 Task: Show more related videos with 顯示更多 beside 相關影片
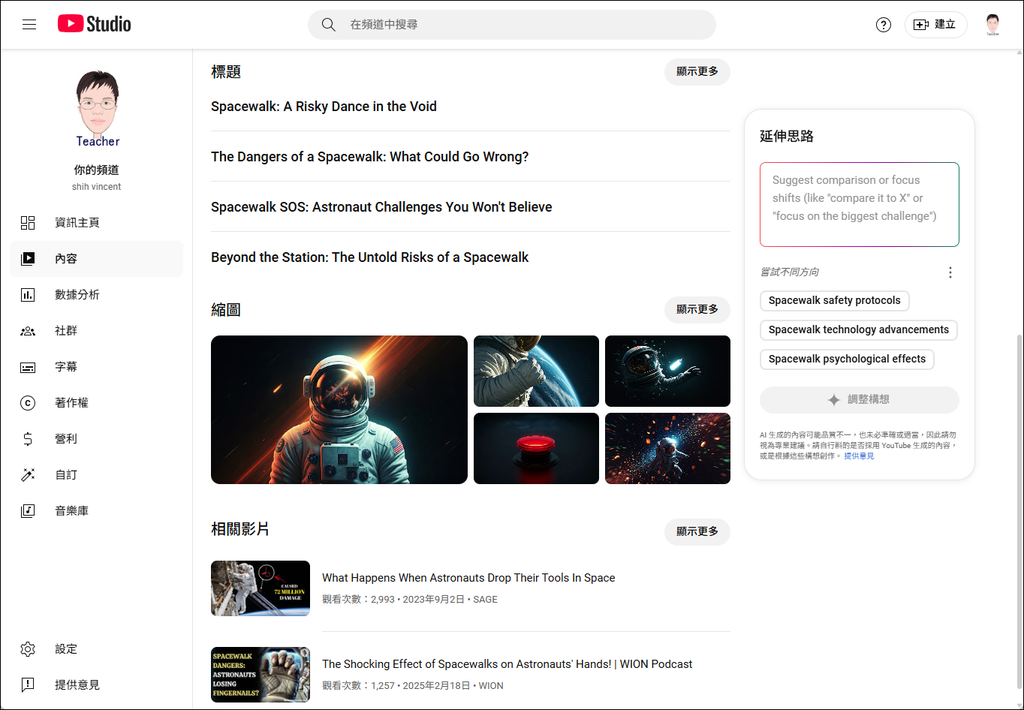click(x=697, y=532)
